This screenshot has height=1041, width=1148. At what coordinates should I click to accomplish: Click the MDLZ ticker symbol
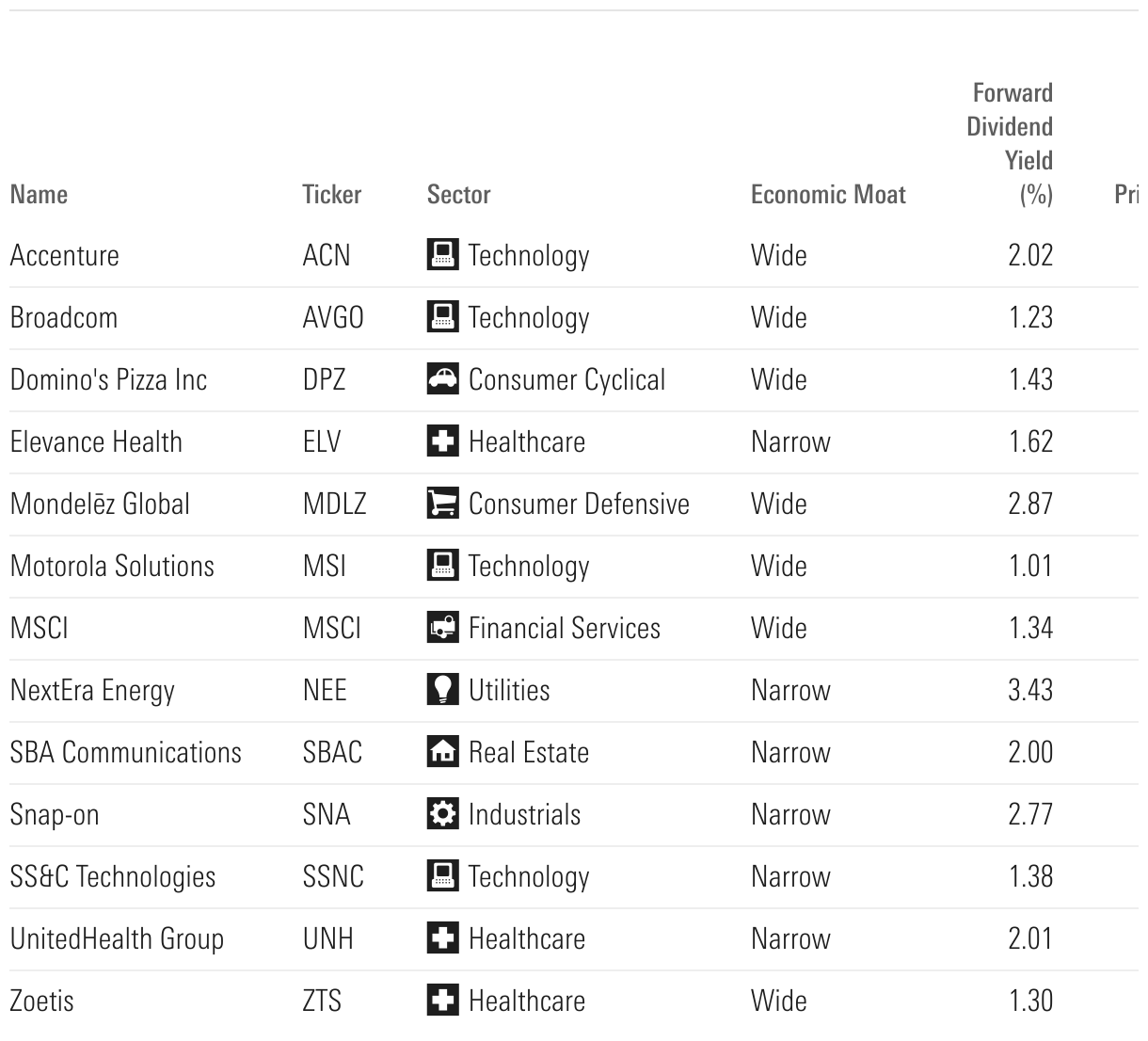point(334,504)
